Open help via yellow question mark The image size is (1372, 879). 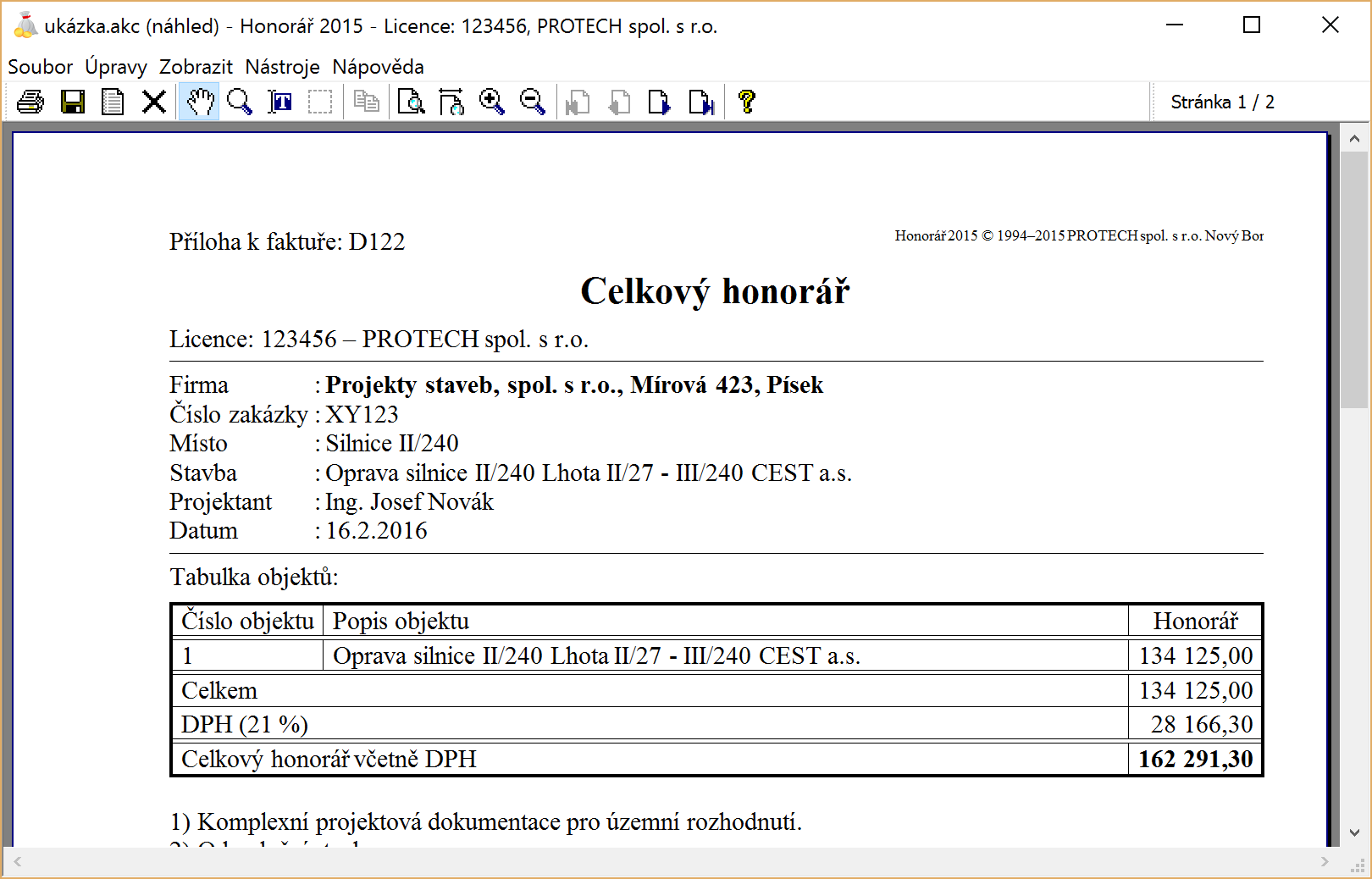pyautogui.click(x=746, y=102)
